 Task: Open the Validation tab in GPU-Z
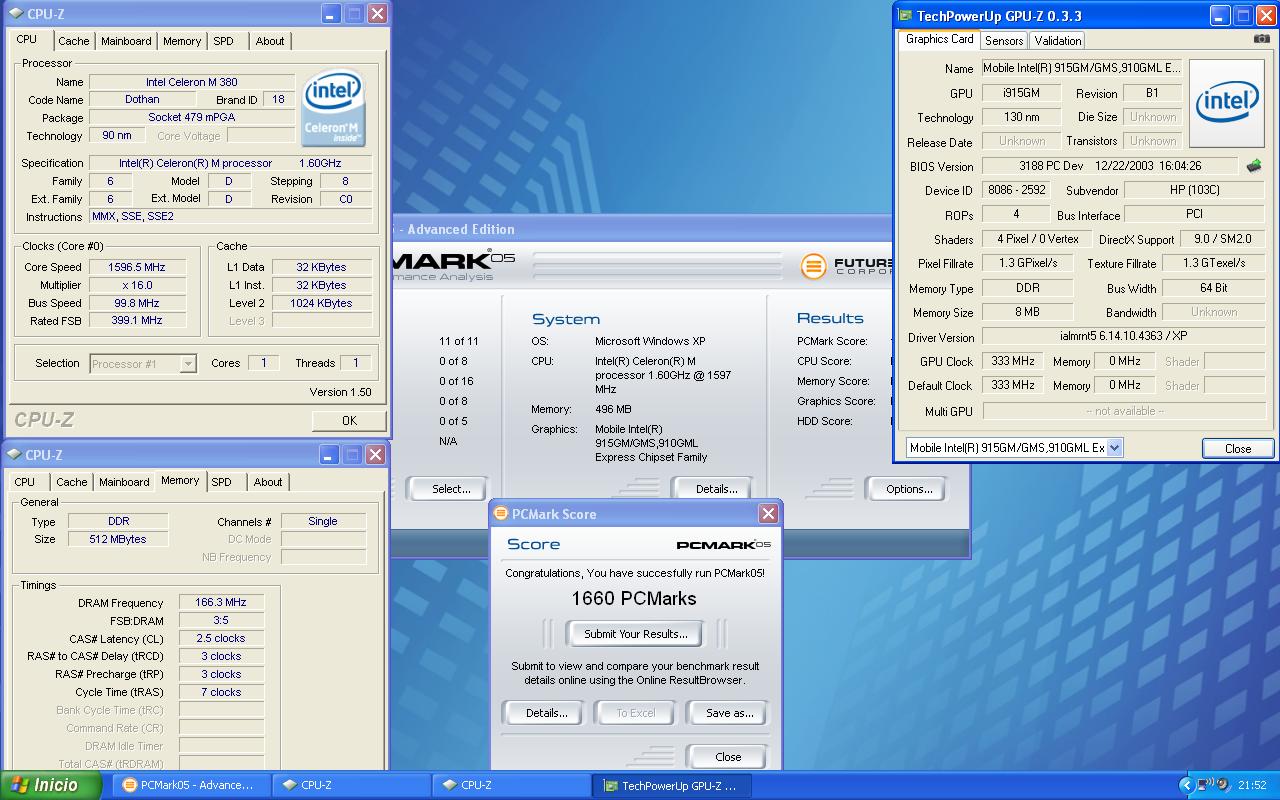(1058, 41)
